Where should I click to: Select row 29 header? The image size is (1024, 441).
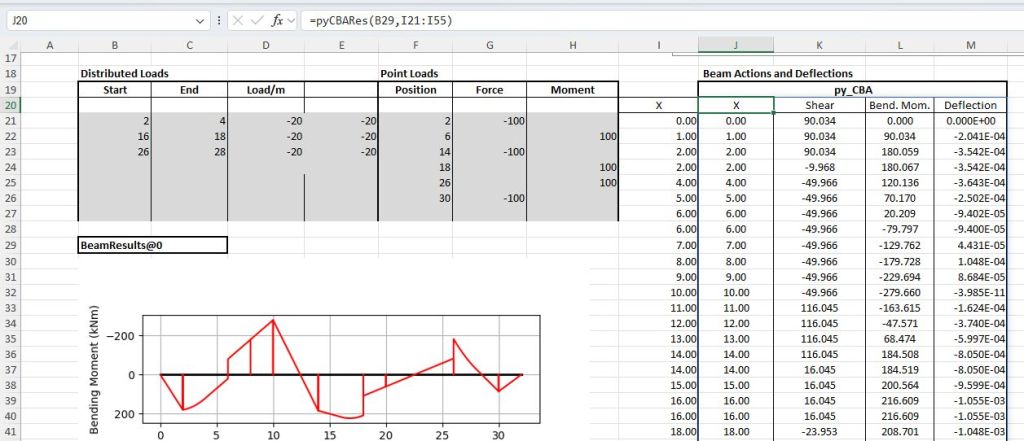point(11,245)
